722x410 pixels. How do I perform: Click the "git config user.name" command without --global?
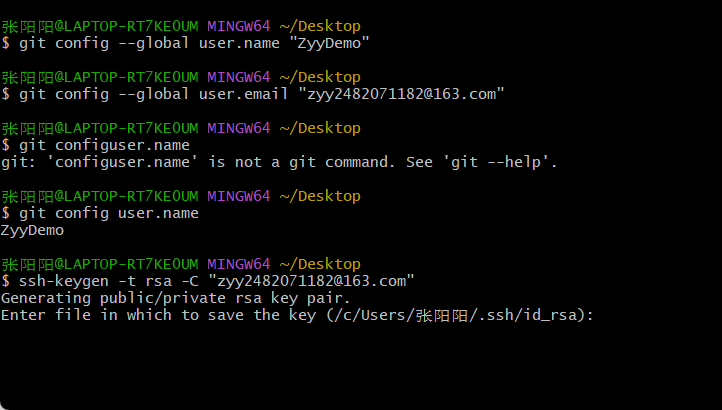(x=107, y=213)
